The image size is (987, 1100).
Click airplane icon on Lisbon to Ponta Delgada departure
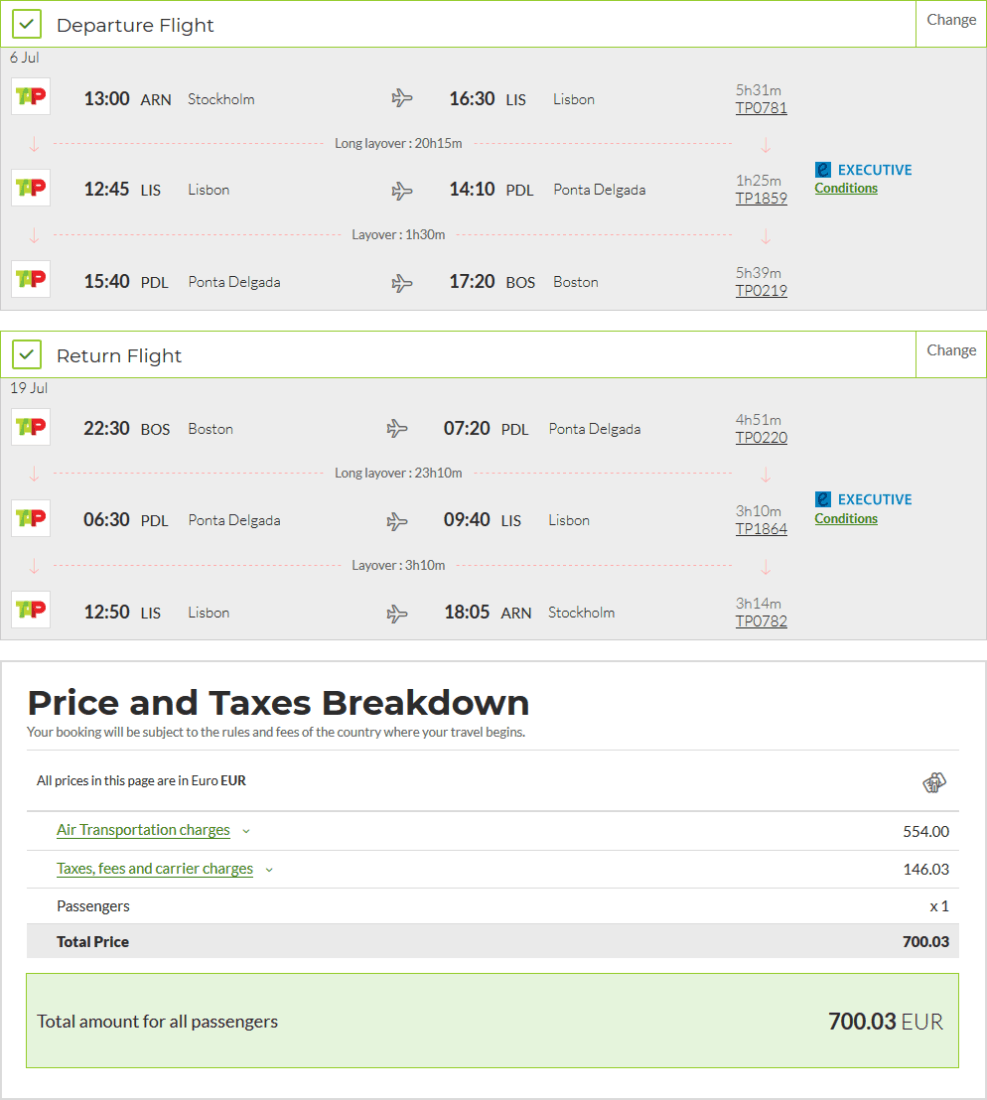click(402, 190)
